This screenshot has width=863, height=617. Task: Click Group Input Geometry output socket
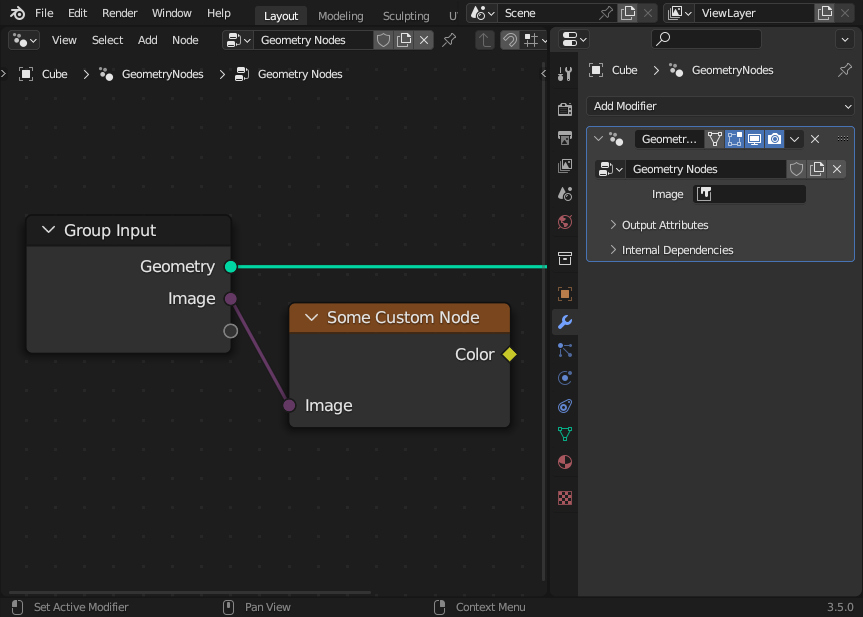(x=231, y=267)
